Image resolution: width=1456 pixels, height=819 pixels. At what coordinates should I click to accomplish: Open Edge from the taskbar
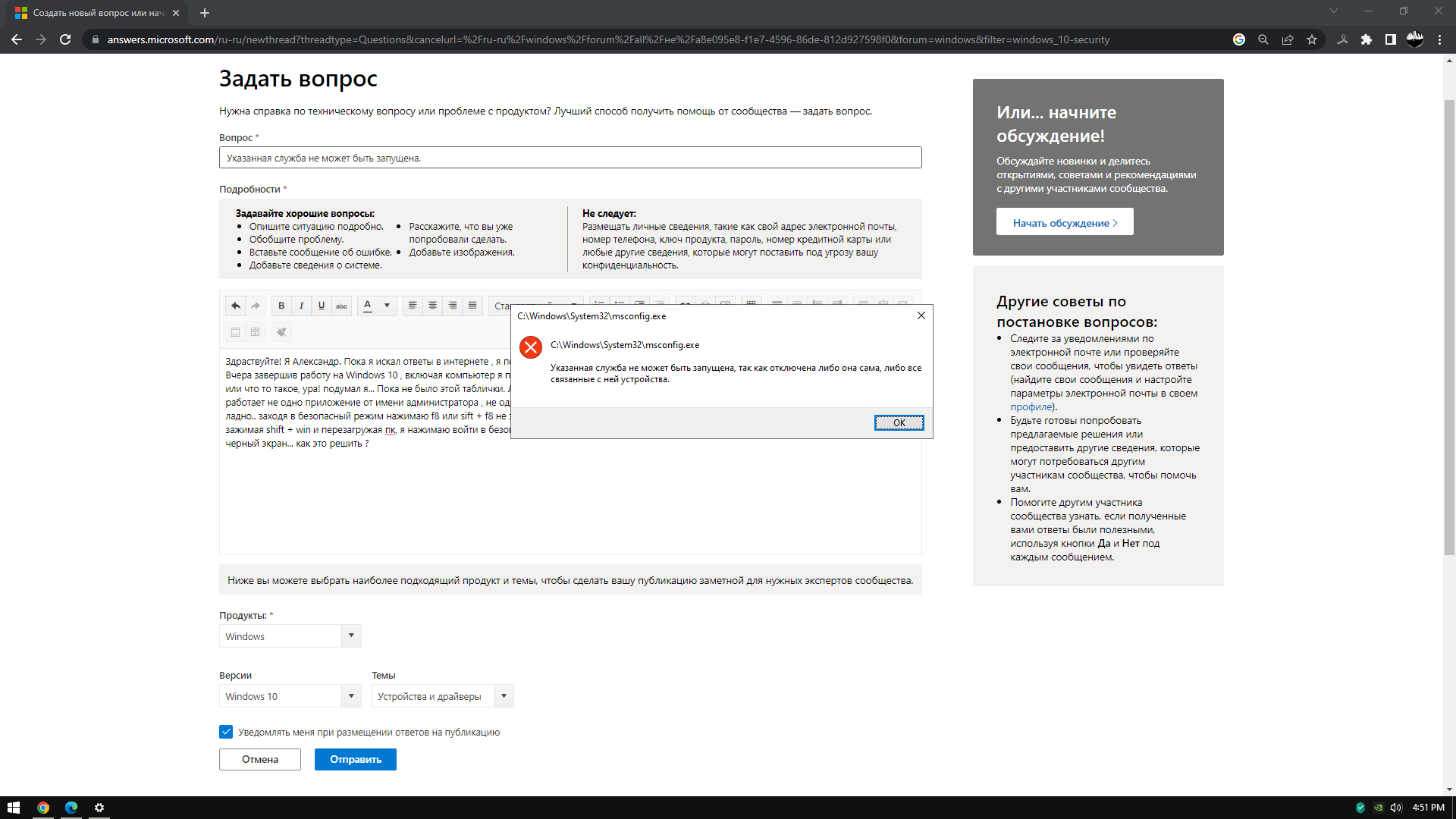[x=71, y=808]
